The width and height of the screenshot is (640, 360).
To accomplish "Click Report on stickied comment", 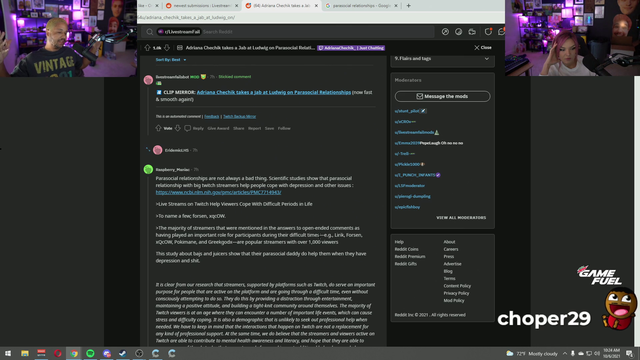I will tap(255, 128).
